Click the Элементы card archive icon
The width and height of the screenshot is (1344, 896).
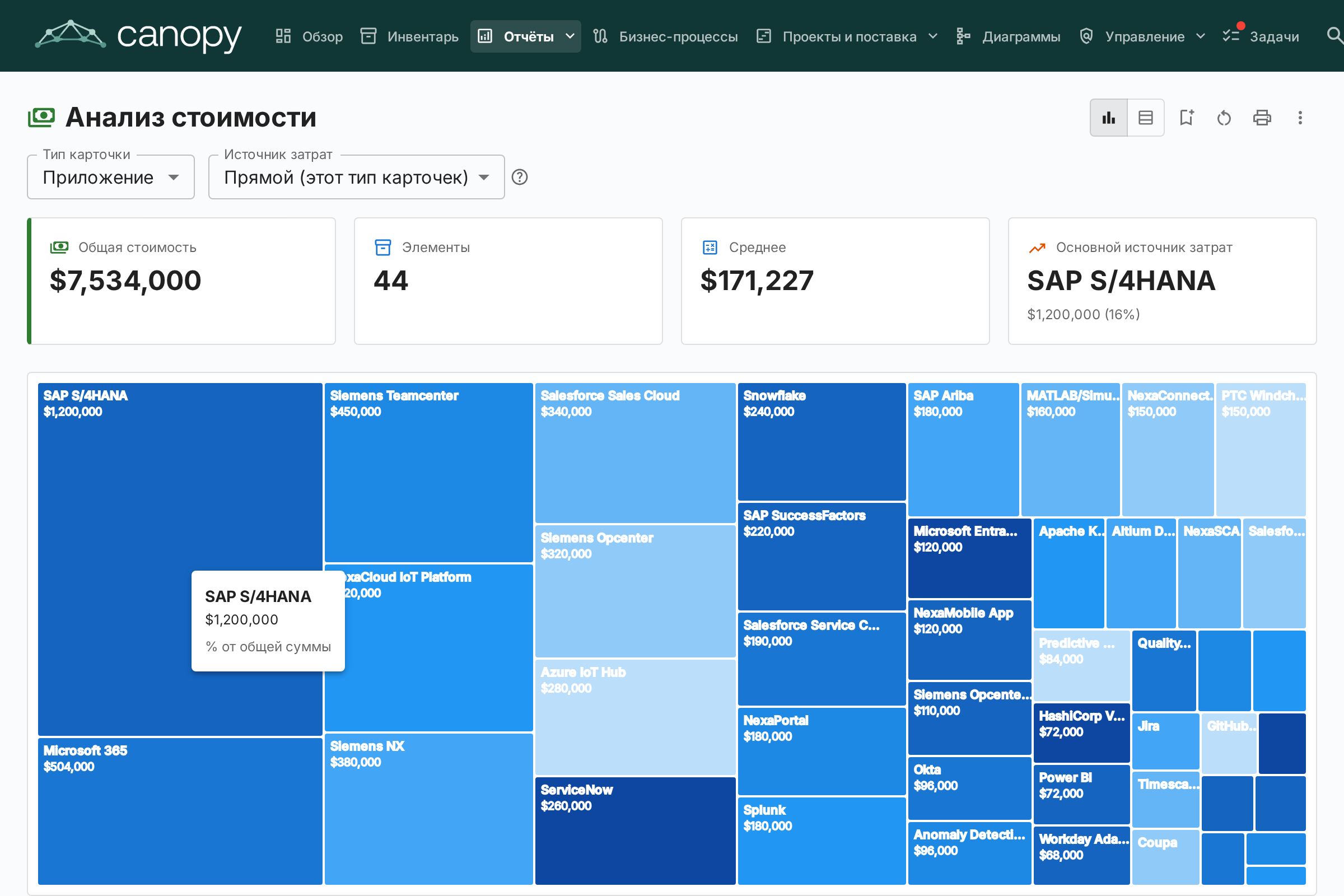coord(382,248)
